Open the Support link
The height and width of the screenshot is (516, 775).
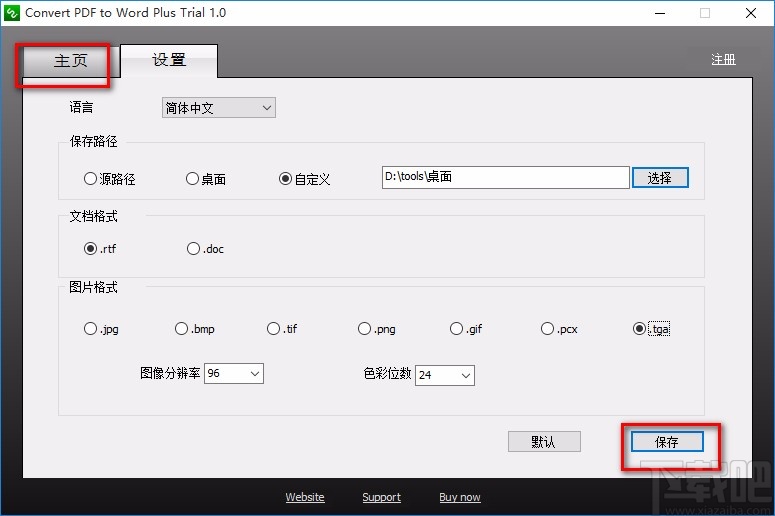(x=382, y=497)
